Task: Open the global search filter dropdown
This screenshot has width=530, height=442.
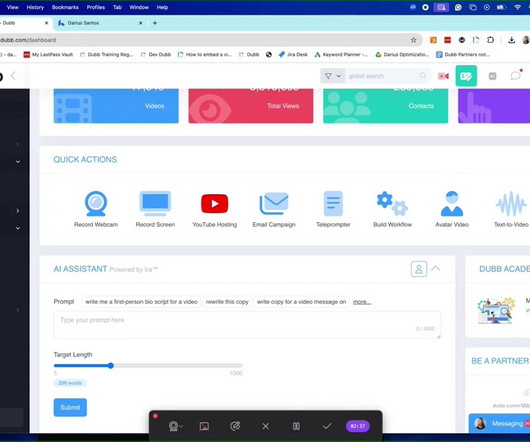Action: click(333, 76)
